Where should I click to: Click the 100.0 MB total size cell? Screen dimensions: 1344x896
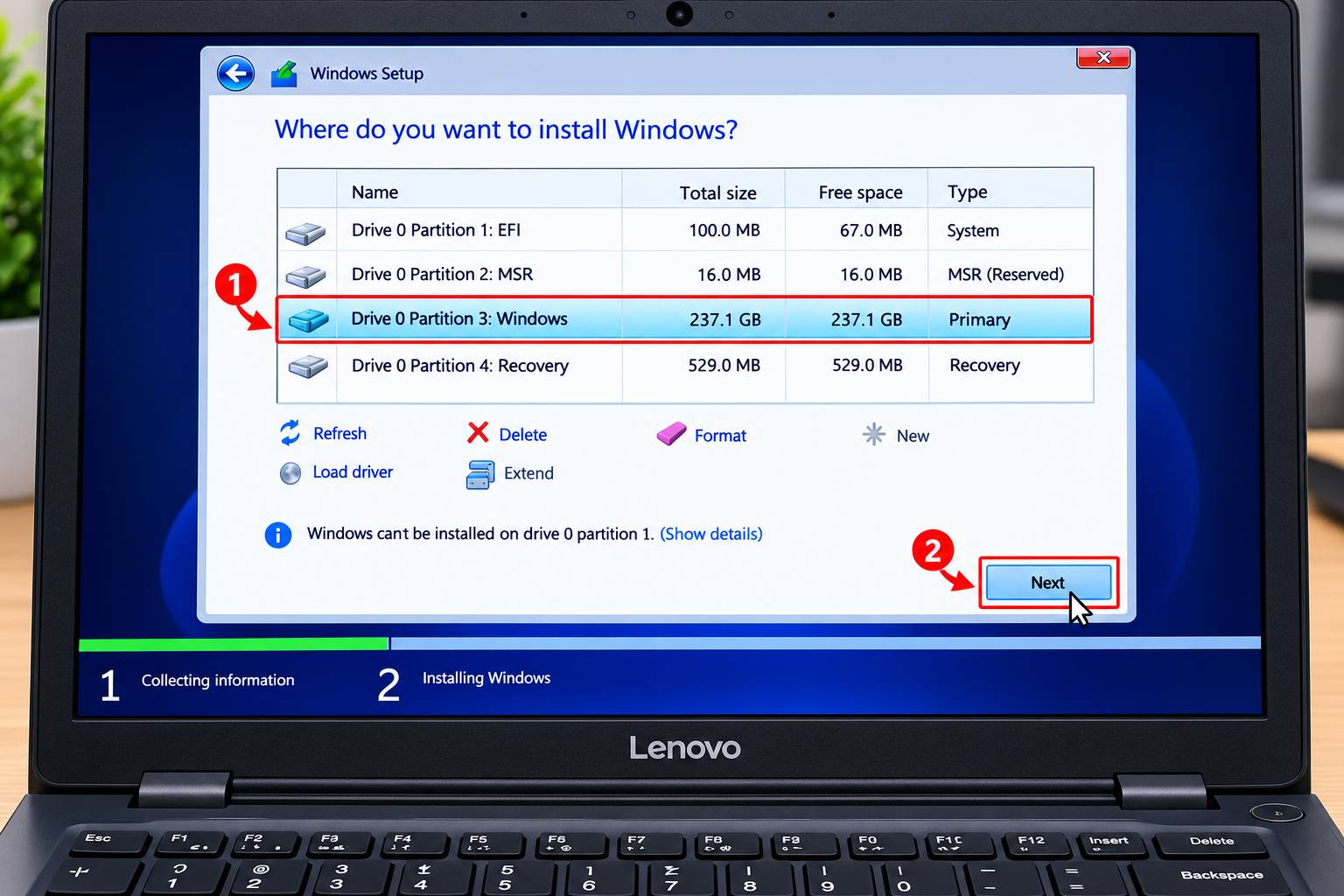724,230
